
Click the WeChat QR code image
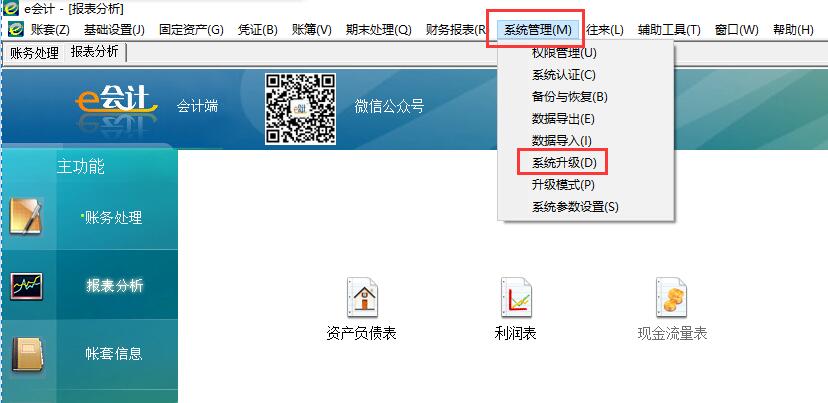click(x=299, y=107)
